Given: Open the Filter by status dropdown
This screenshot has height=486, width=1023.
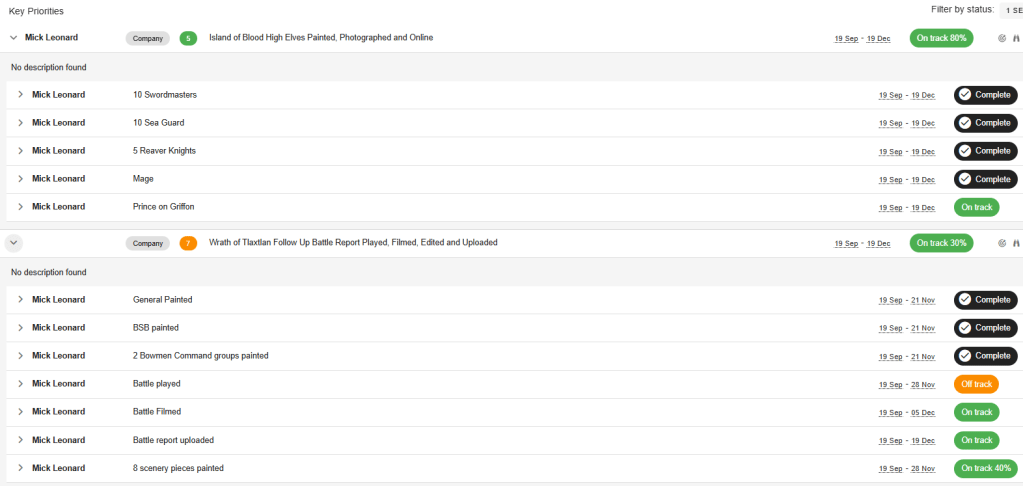Looking at the screenshot, I should click(x=1010, y=10).
